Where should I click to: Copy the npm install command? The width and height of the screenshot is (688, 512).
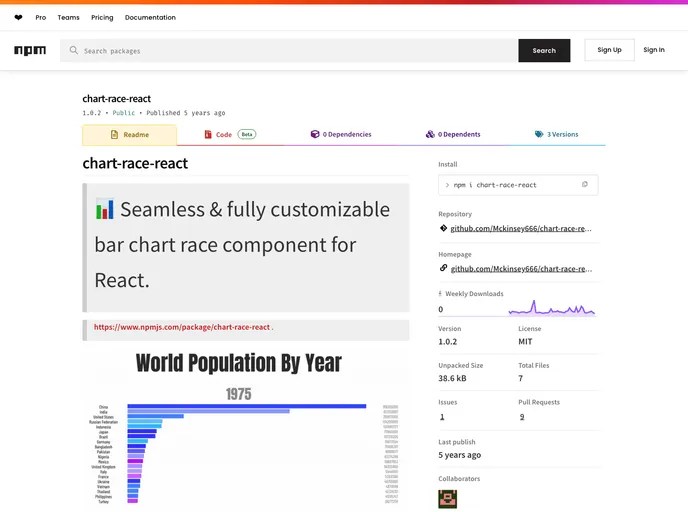[584, 184]
